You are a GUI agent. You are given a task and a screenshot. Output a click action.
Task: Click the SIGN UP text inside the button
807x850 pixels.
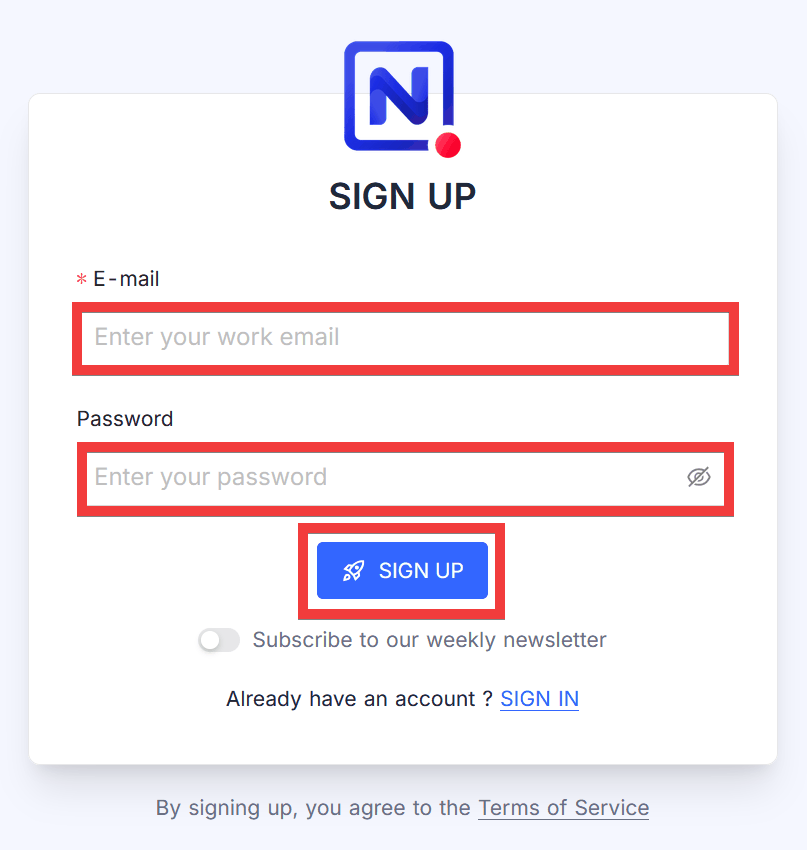(x=421, y=571)
